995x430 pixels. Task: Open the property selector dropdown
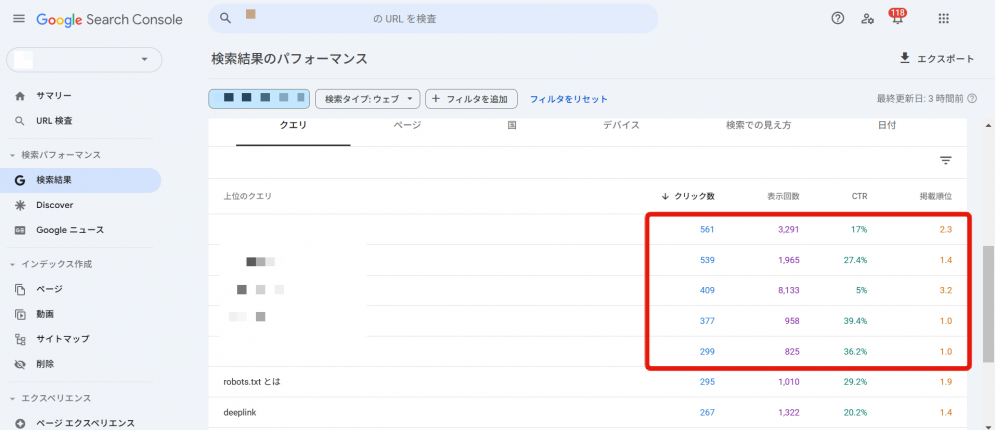pyautogui.click(x=84, y=60)
